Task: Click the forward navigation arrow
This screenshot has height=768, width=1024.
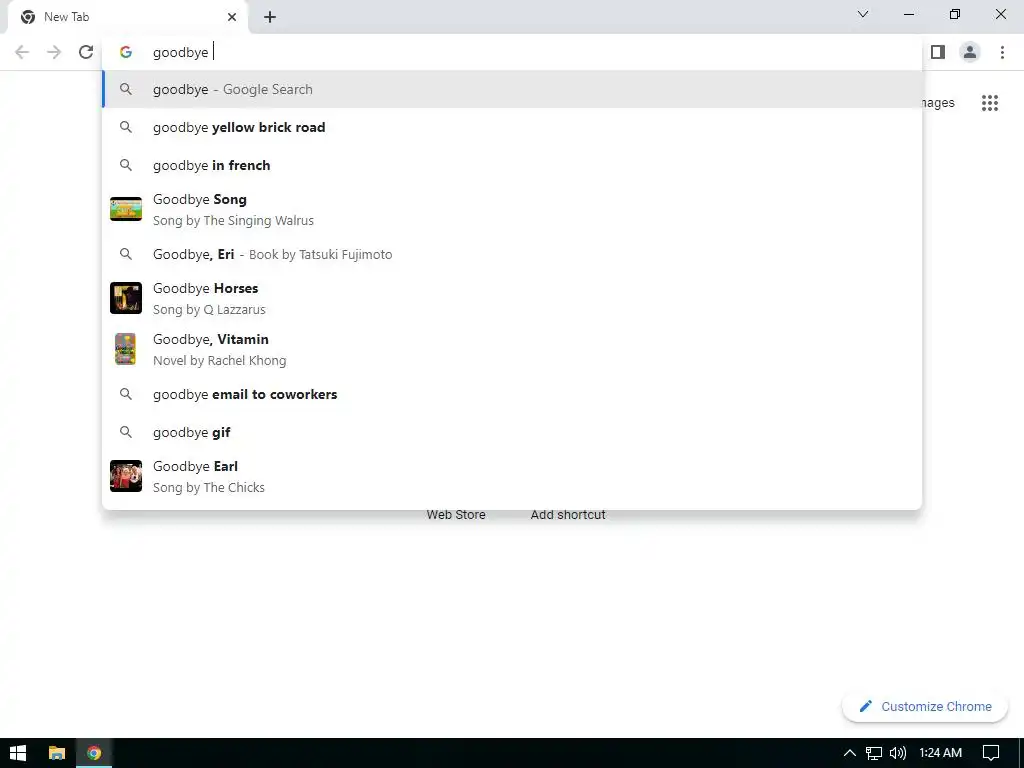Action: coord(54,52)
